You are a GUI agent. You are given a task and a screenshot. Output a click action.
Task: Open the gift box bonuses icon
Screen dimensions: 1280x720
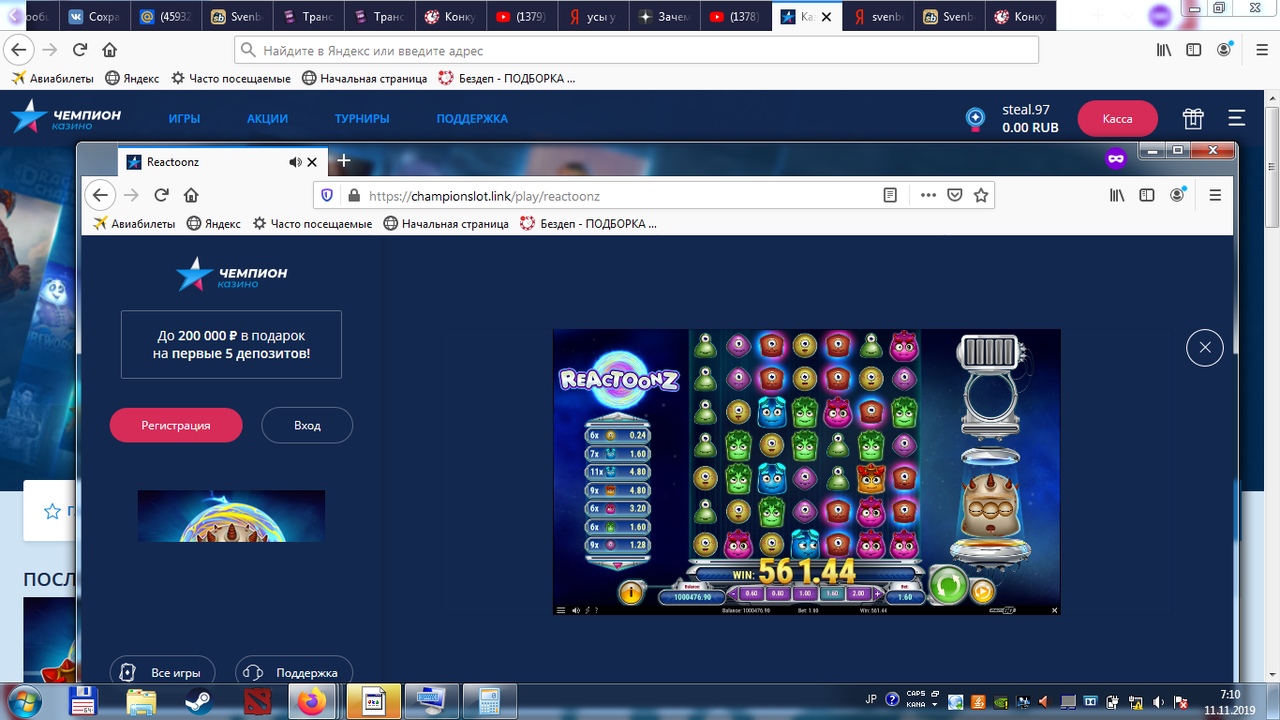coord(1193,119)
